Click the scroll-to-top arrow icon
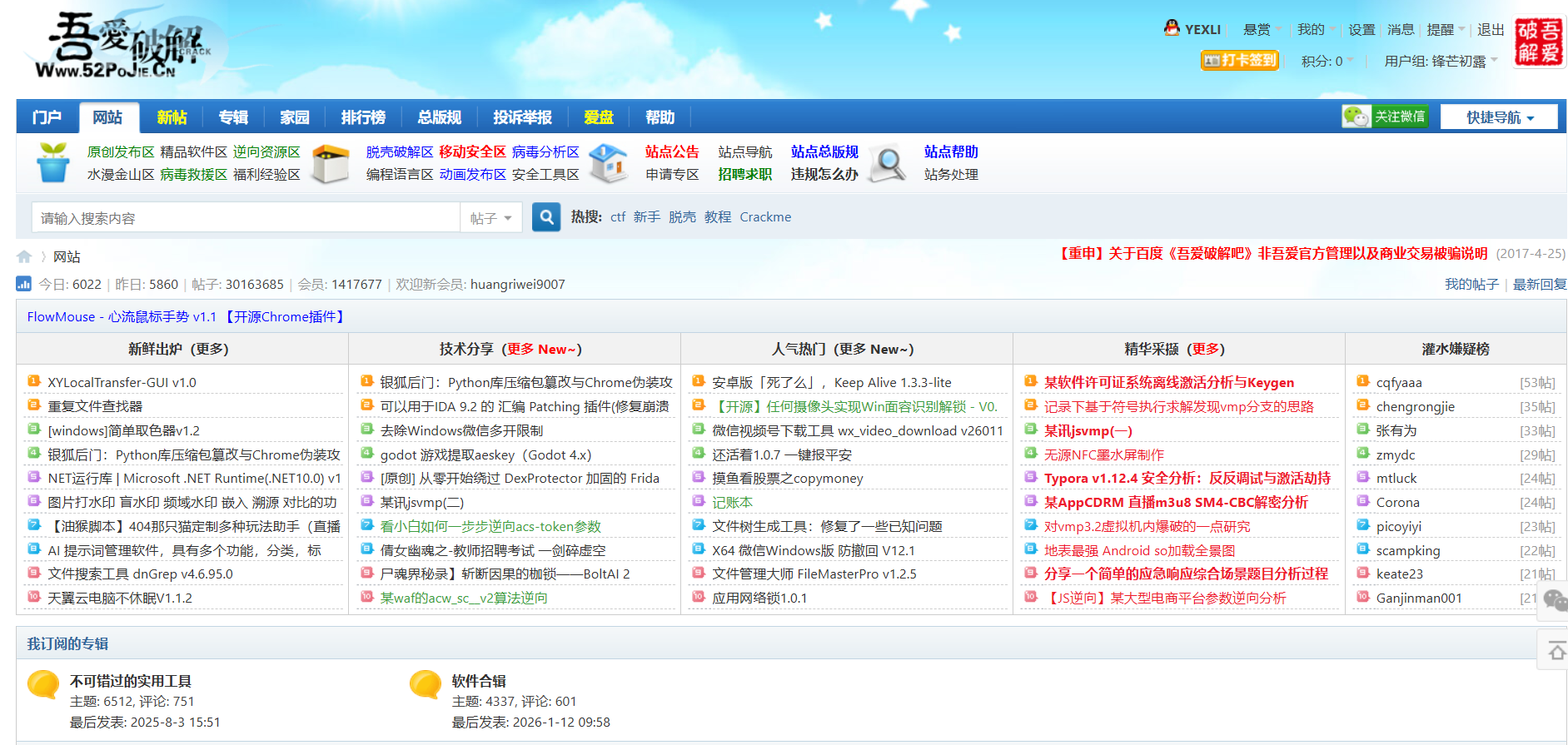This screenshot has width=1568, height=745. (1556, 651)
